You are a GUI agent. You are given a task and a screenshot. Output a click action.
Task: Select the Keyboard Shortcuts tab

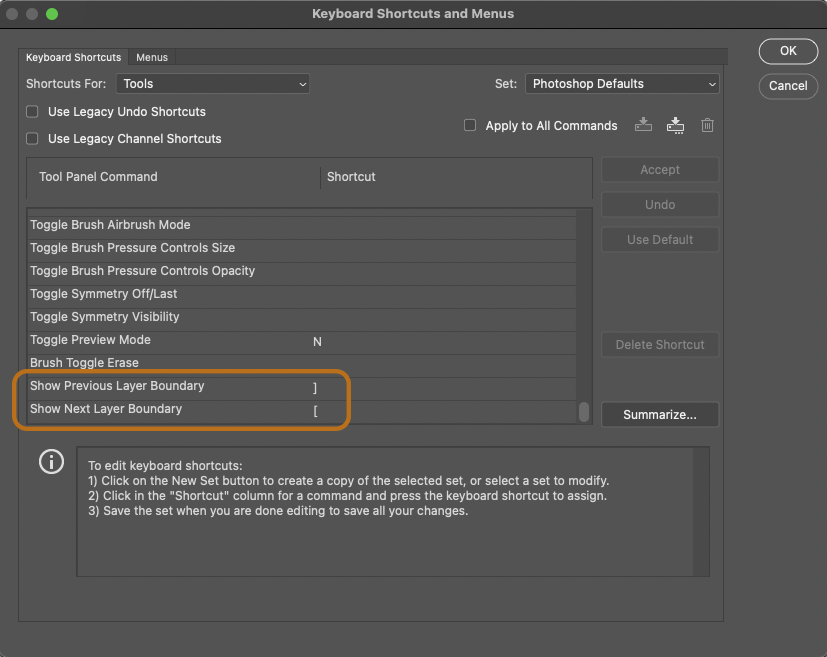click(73, 57)
